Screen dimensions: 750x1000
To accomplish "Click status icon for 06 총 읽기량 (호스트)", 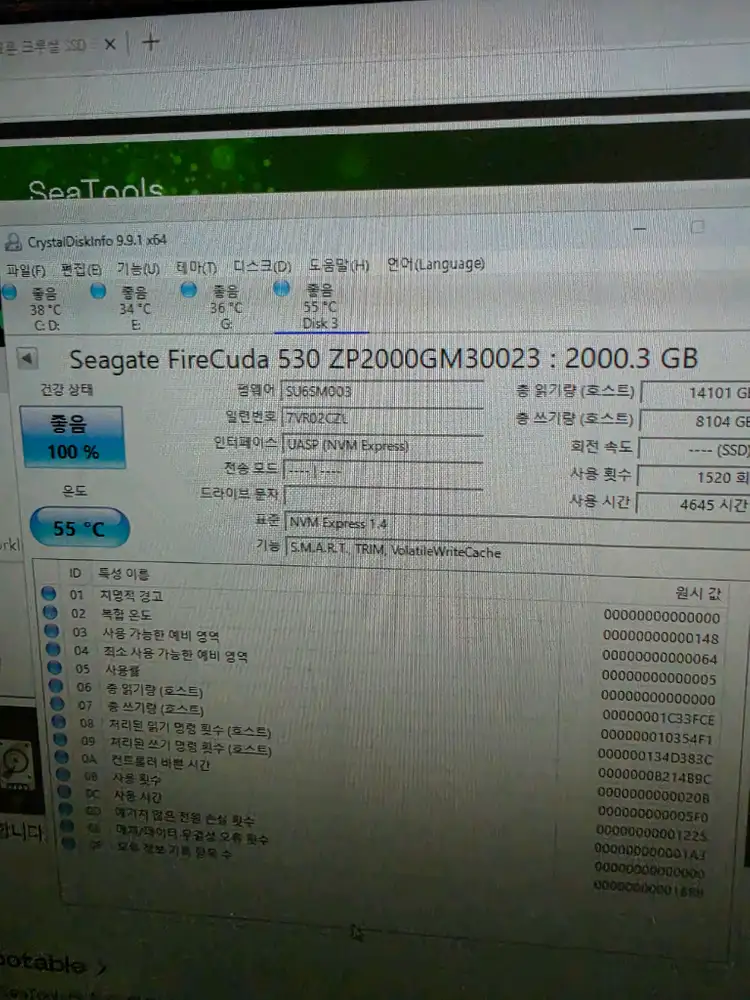I will (56, 686).
